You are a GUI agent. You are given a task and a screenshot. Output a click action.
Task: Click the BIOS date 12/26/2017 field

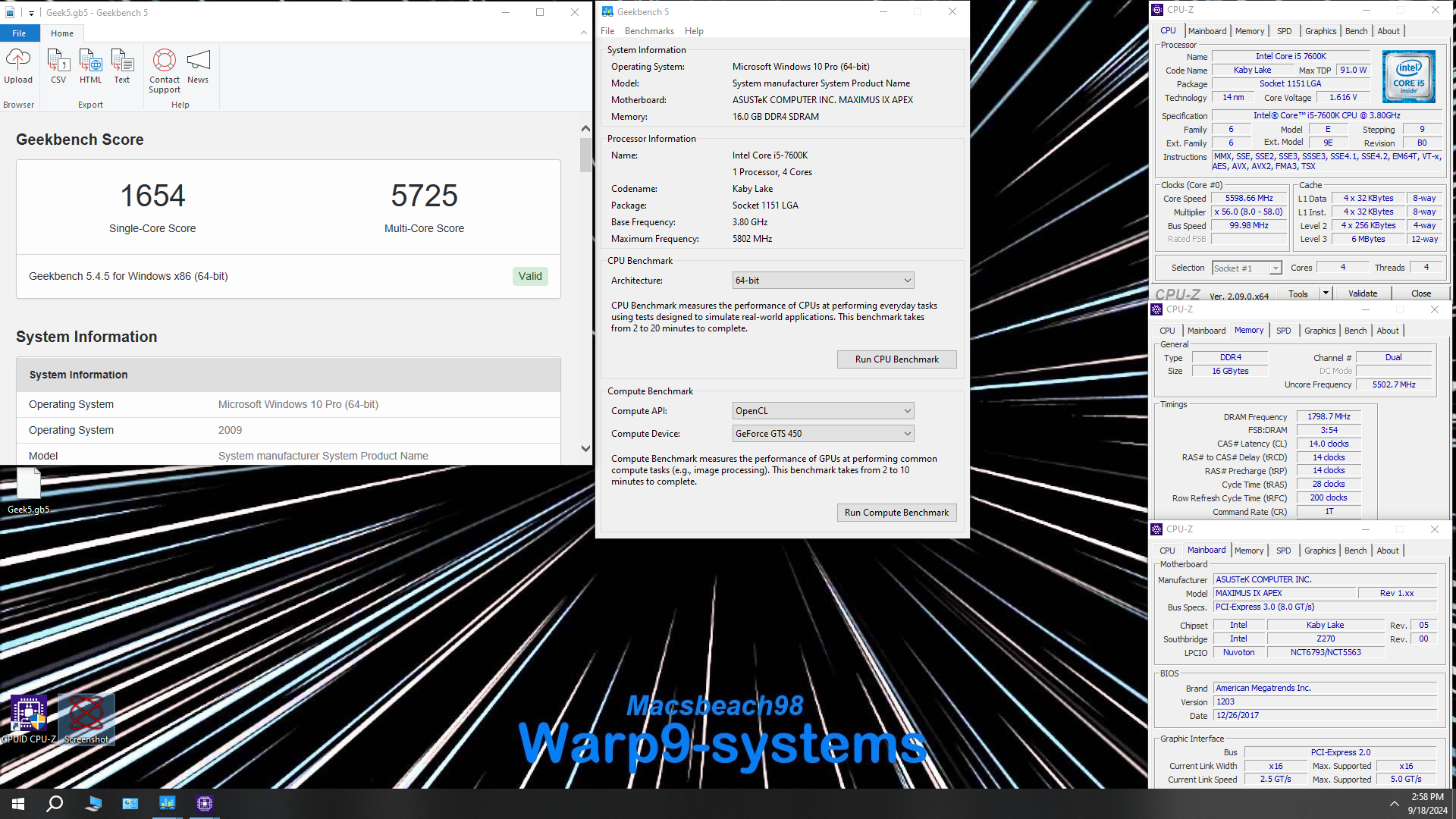[1325, 716]
